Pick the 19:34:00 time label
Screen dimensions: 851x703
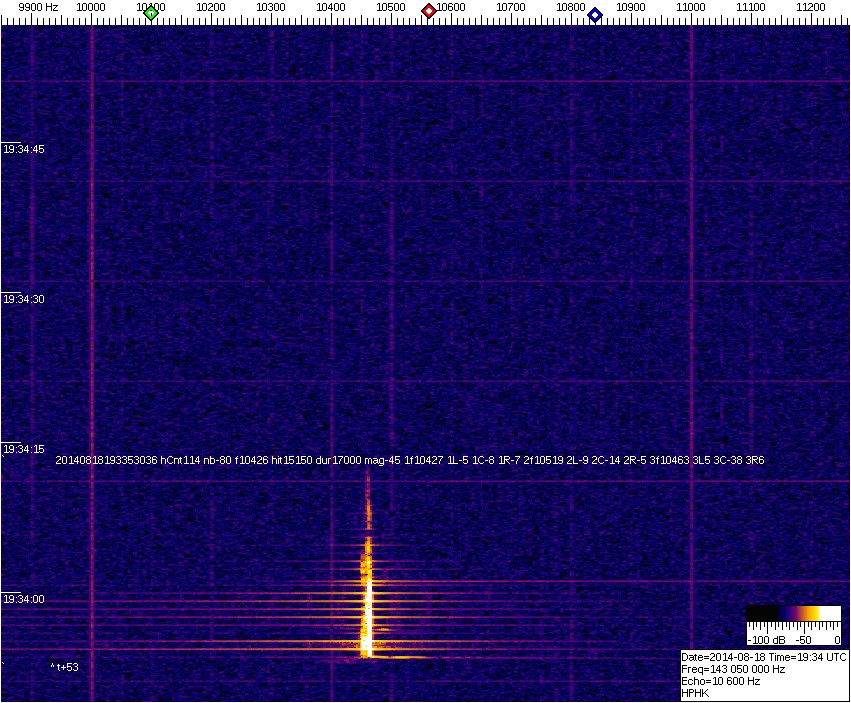[24, 599]
